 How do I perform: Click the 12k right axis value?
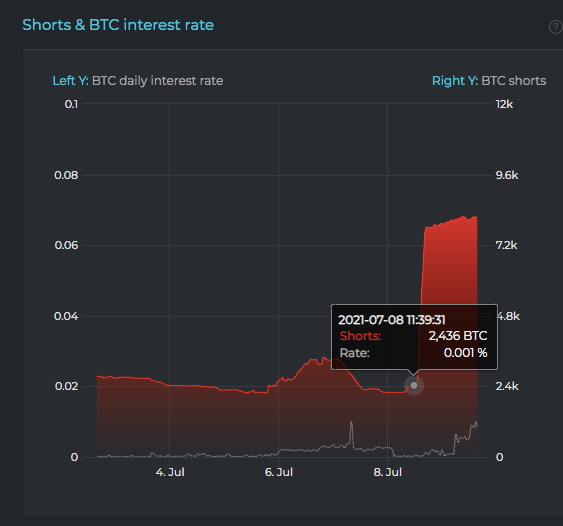[504, 104]
